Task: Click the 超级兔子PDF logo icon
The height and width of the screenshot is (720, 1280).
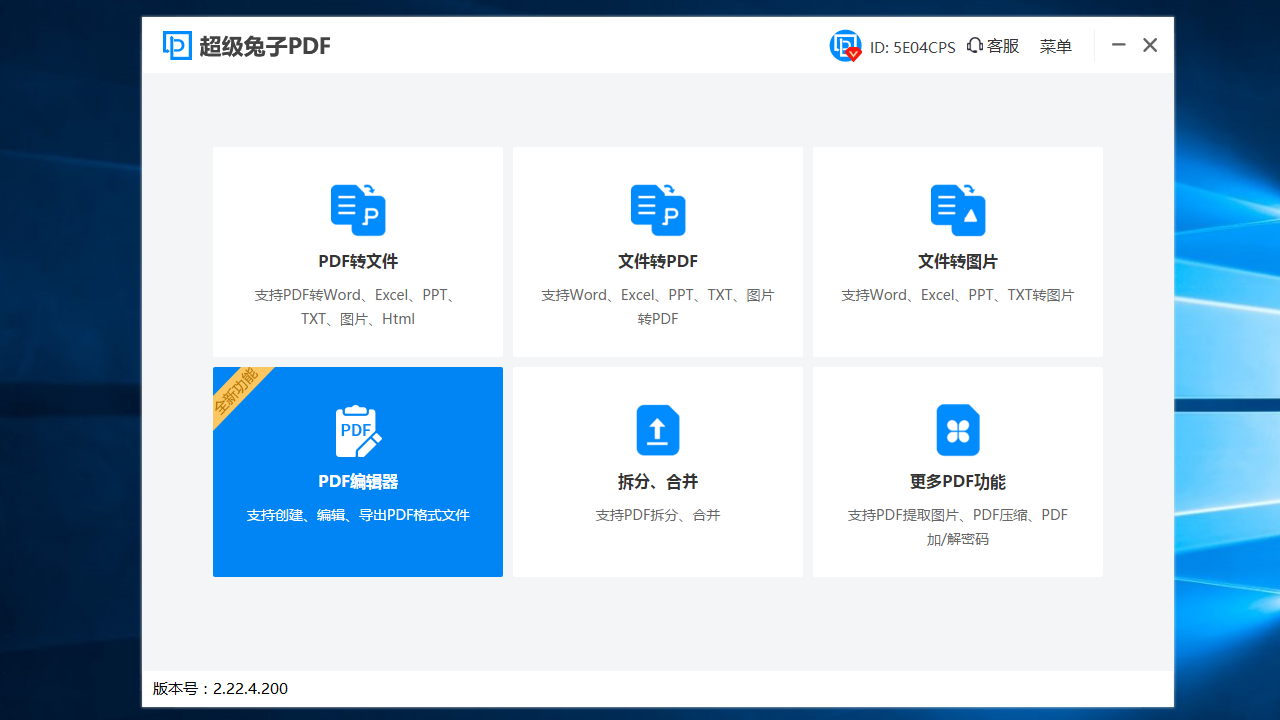Action: tap(177, 45)
